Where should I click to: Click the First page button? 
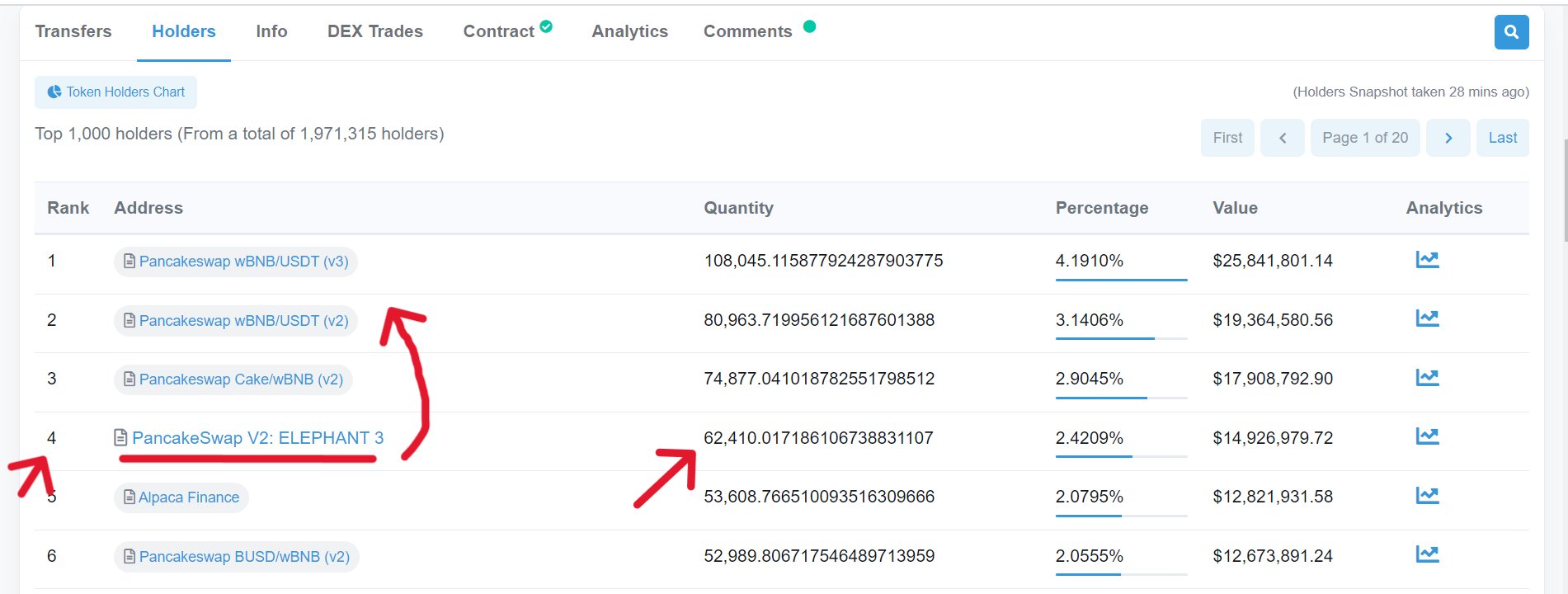pyautogui.click(x=1227, y=138)
